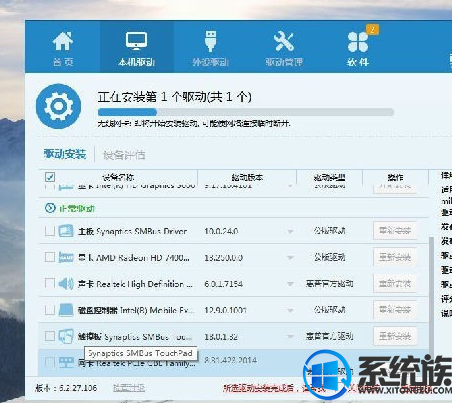Open 驱动管理 wrench tools icon
The image size is (452, 403).
point(284,41)
